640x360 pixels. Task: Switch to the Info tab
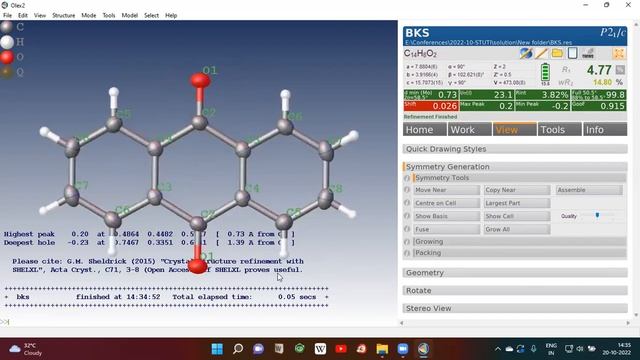pos(605,129)
